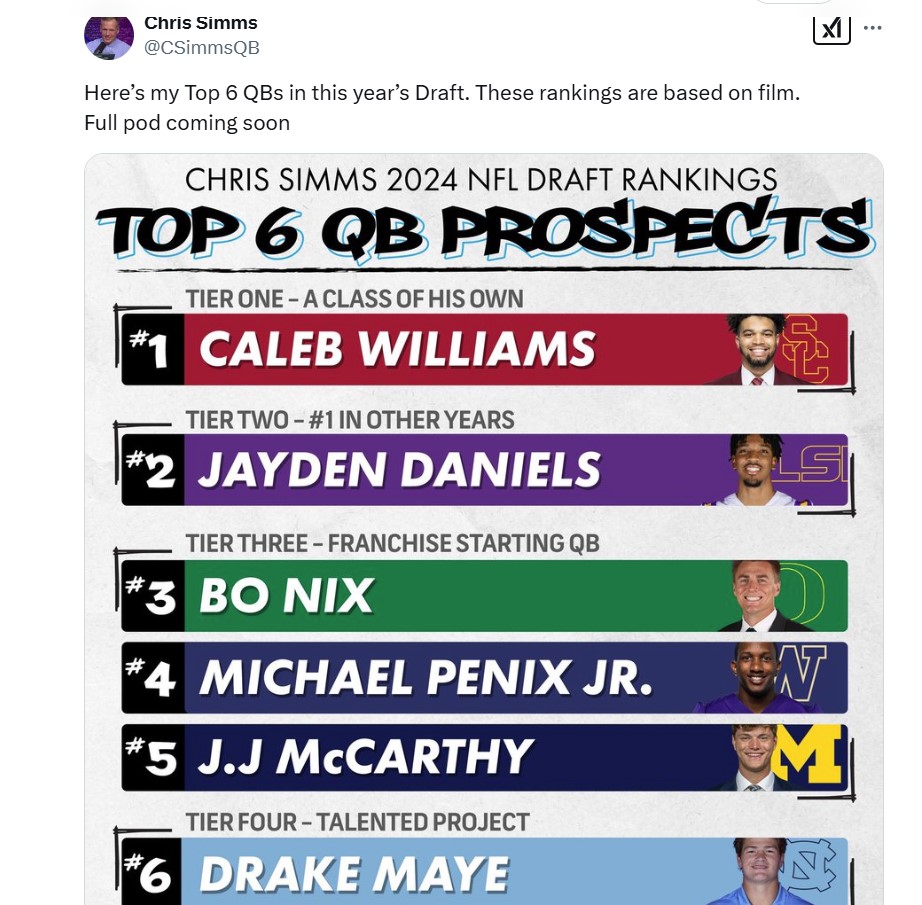Open the @CSimmsQB handle link

[x=202, y=48]
